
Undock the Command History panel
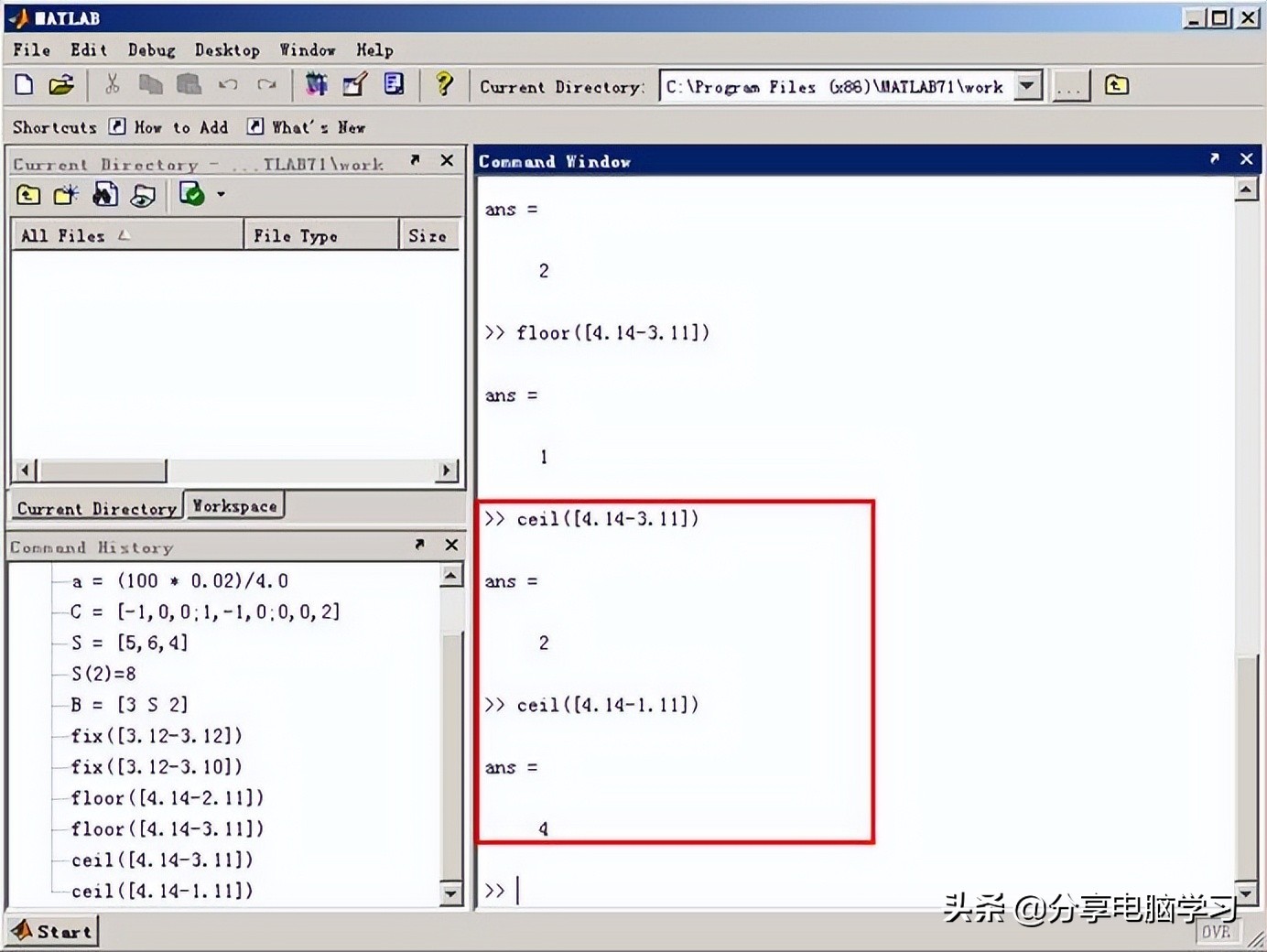pos(419,545)
